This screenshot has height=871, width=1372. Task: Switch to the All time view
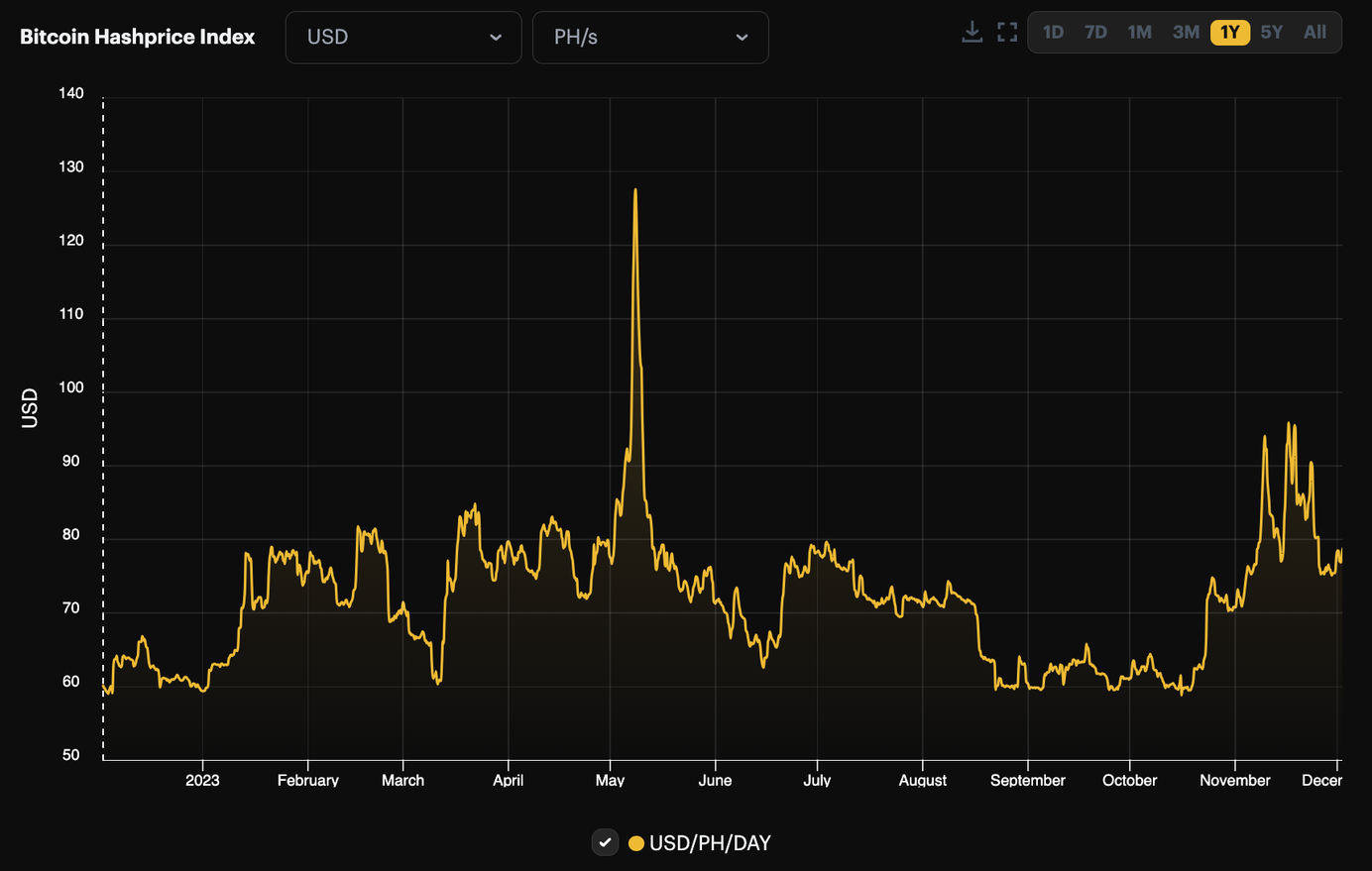[x=1315, y=32]
